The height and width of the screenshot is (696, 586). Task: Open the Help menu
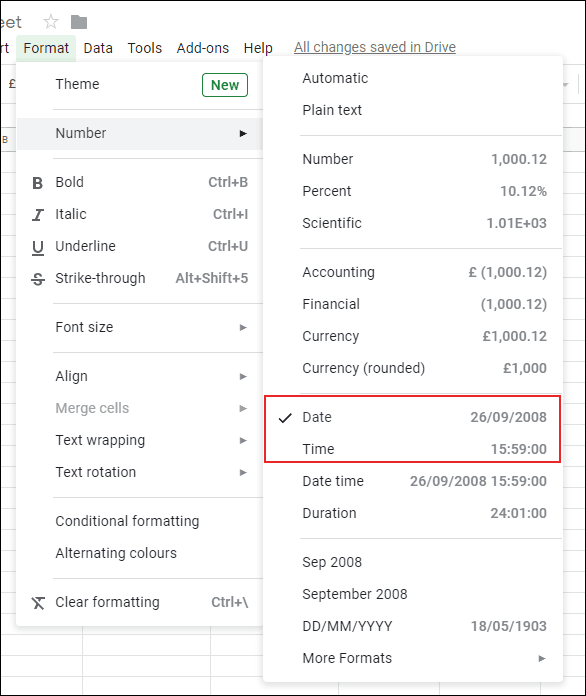(258, 48)
